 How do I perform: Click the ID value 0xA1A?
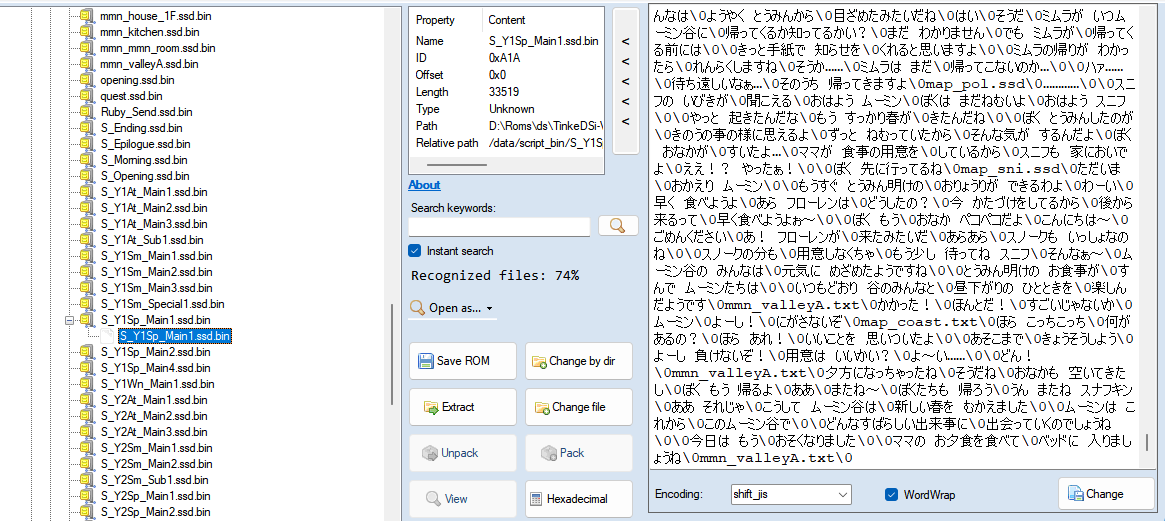[x=504, y=57]
